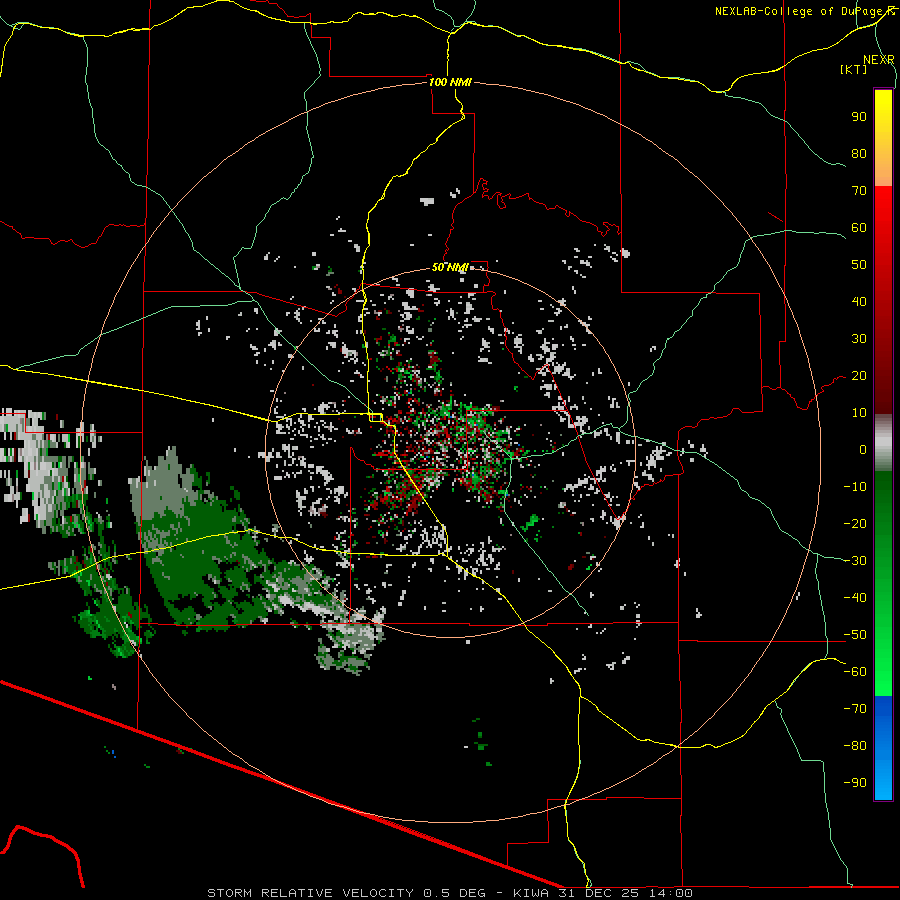900x900 pixels.
Task: Click the 80 value on the velocity scale
Action: pos(859,154)
